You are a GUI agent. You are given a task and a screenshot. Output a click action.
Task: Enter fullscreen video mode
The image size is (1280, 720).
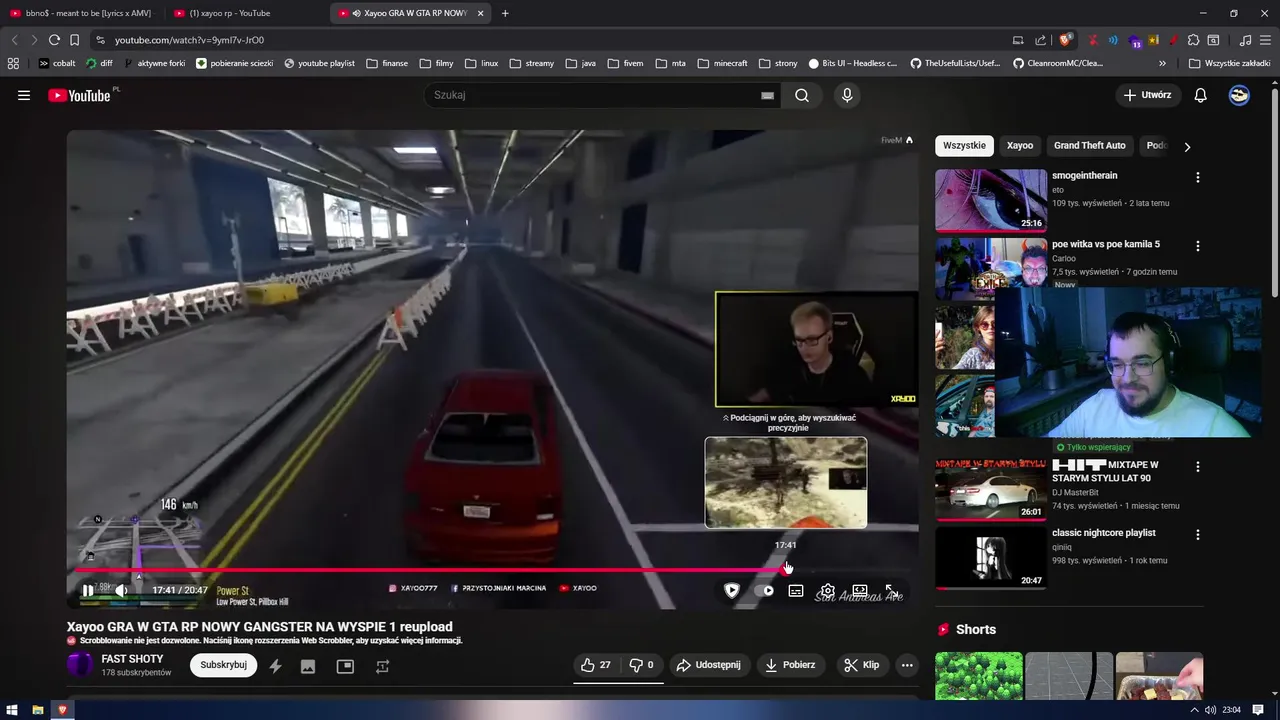(891, 590)
